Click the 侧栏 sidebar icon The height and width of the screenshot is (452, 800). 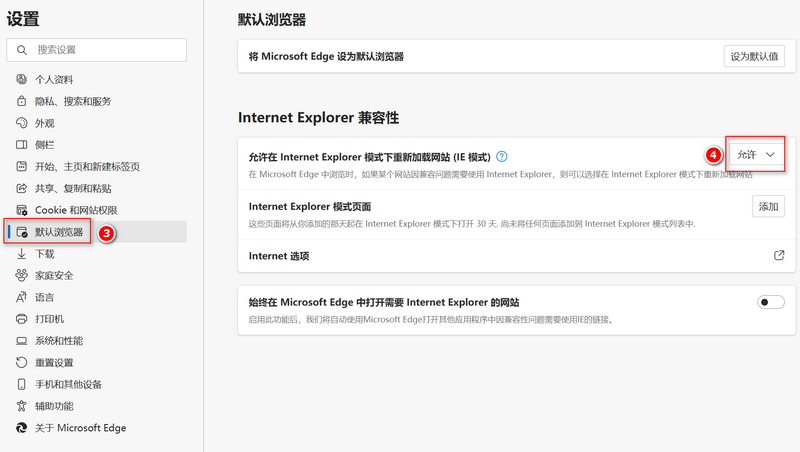point(21,145)
